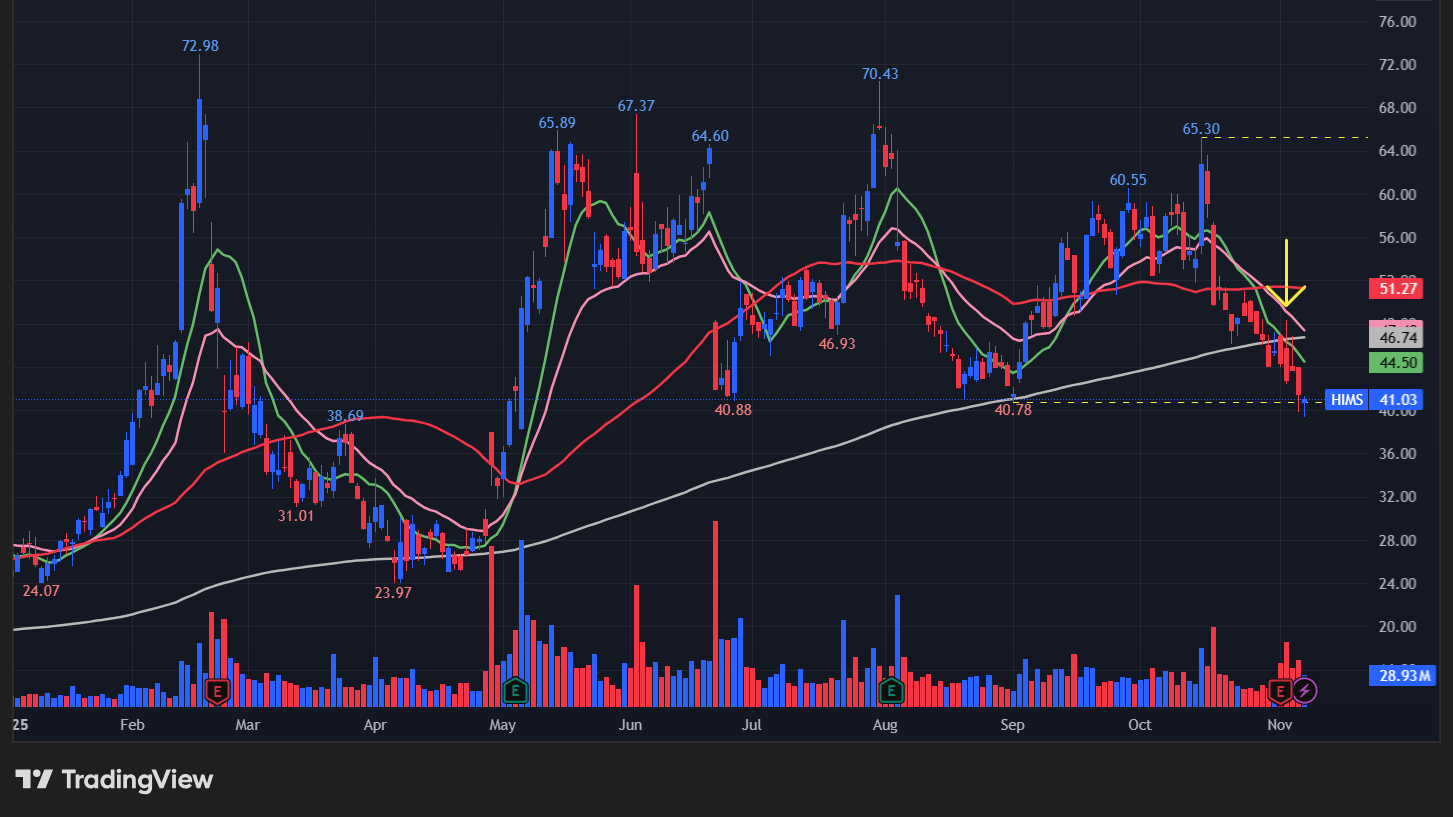Screen dimensions: 1453x817
Task: Click the May label on time axis
Action: 503,724
